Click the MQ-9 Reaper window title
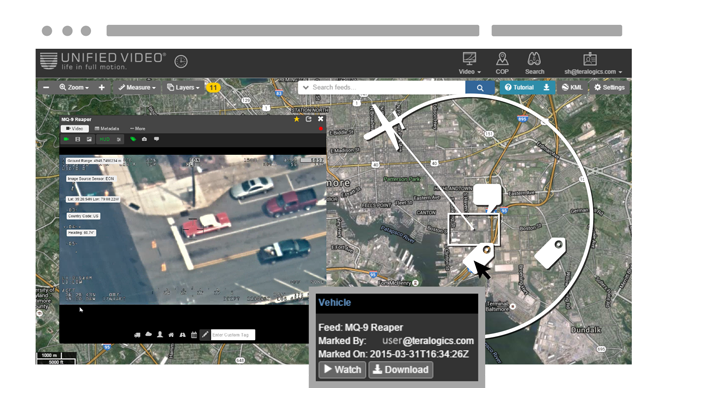This screenshot has width=715, height=405. coord(77,119)
